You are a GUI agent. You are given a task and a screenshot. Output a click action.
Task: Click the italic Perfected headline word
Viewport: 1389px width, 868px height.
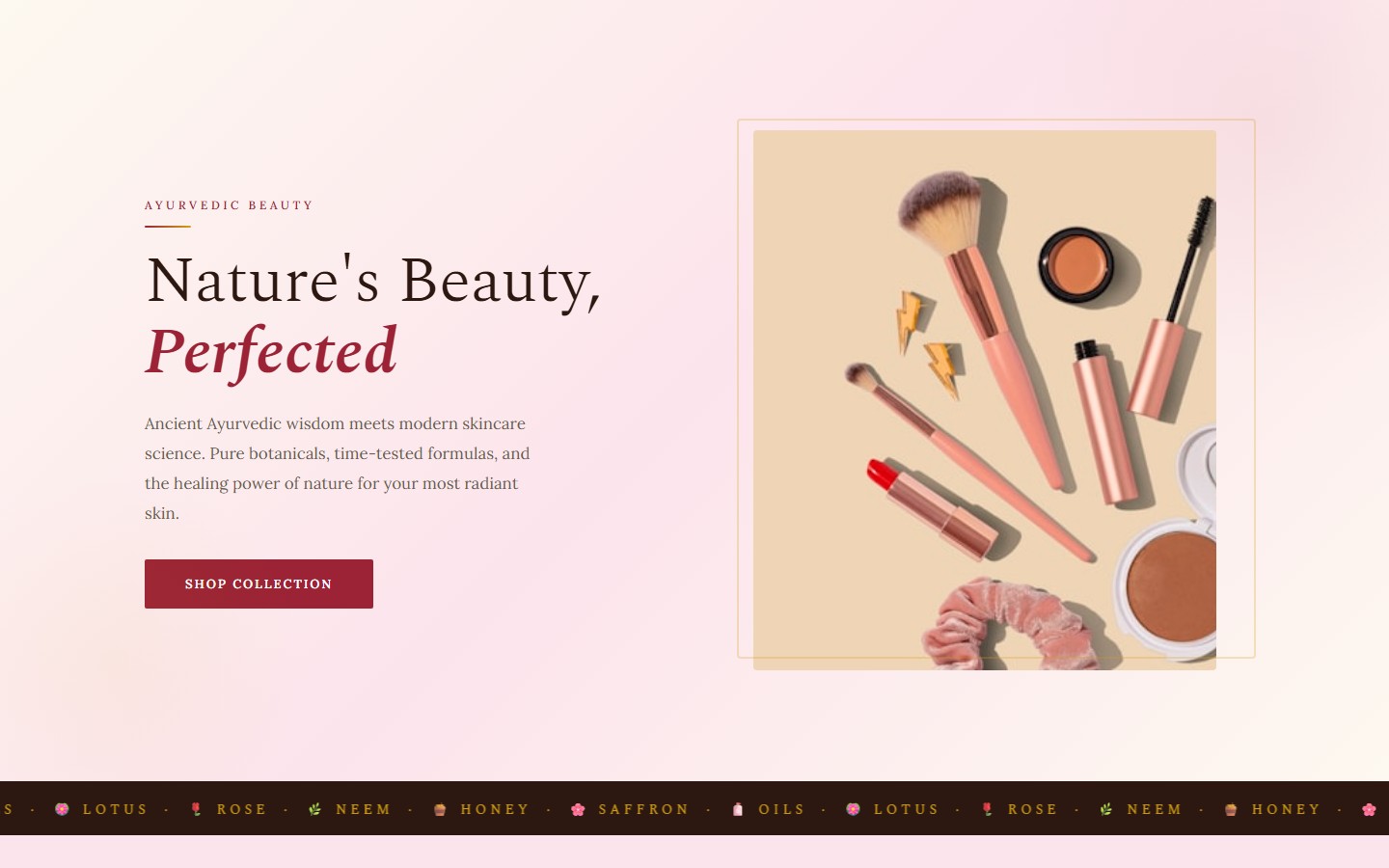point(271,351)
